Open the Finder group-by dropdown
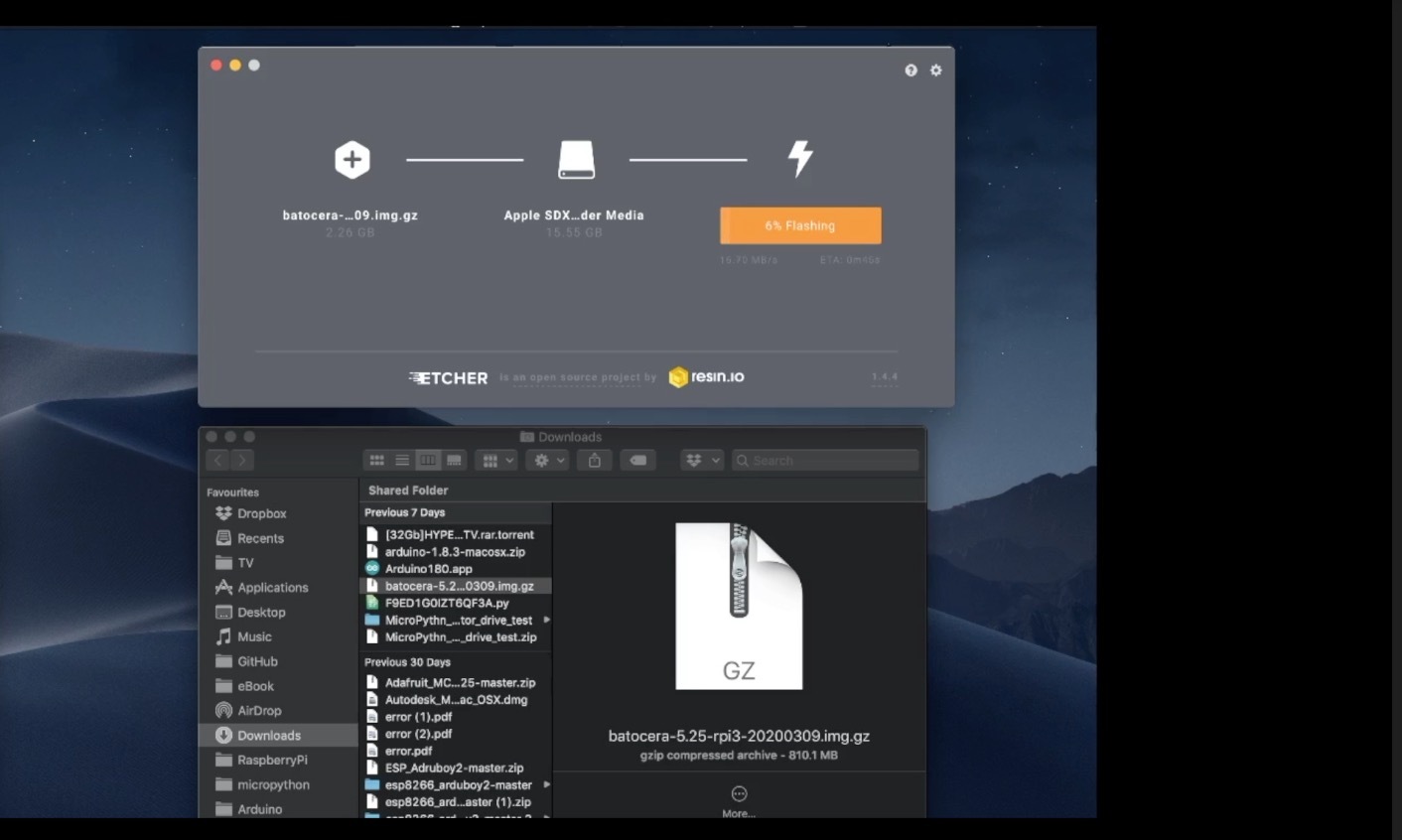This screenshot has width=1402, height=840. click(x=496, y=461)
